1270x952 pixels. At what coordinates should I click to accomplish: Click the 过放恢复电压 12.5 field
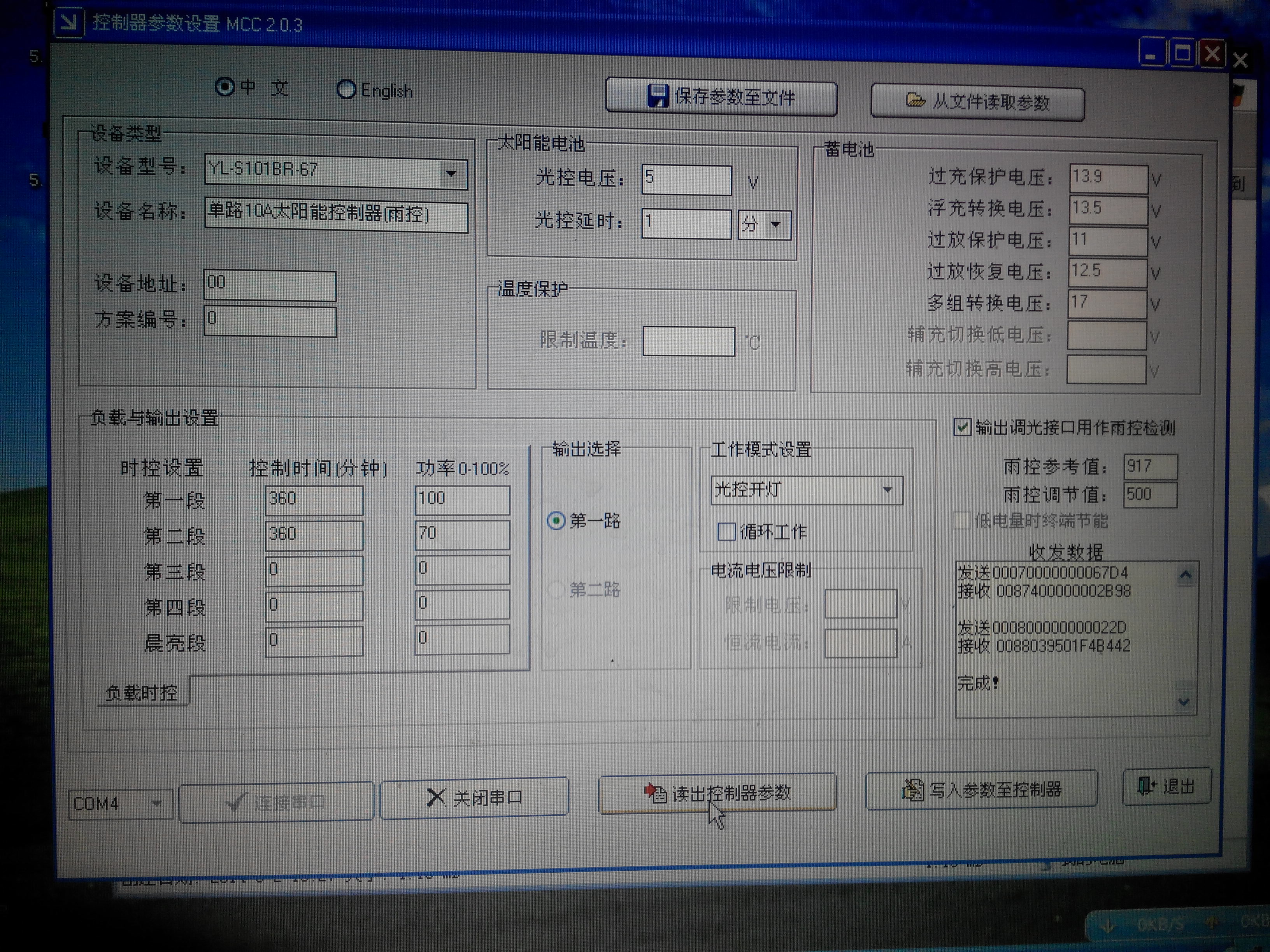coord(1107,273)
